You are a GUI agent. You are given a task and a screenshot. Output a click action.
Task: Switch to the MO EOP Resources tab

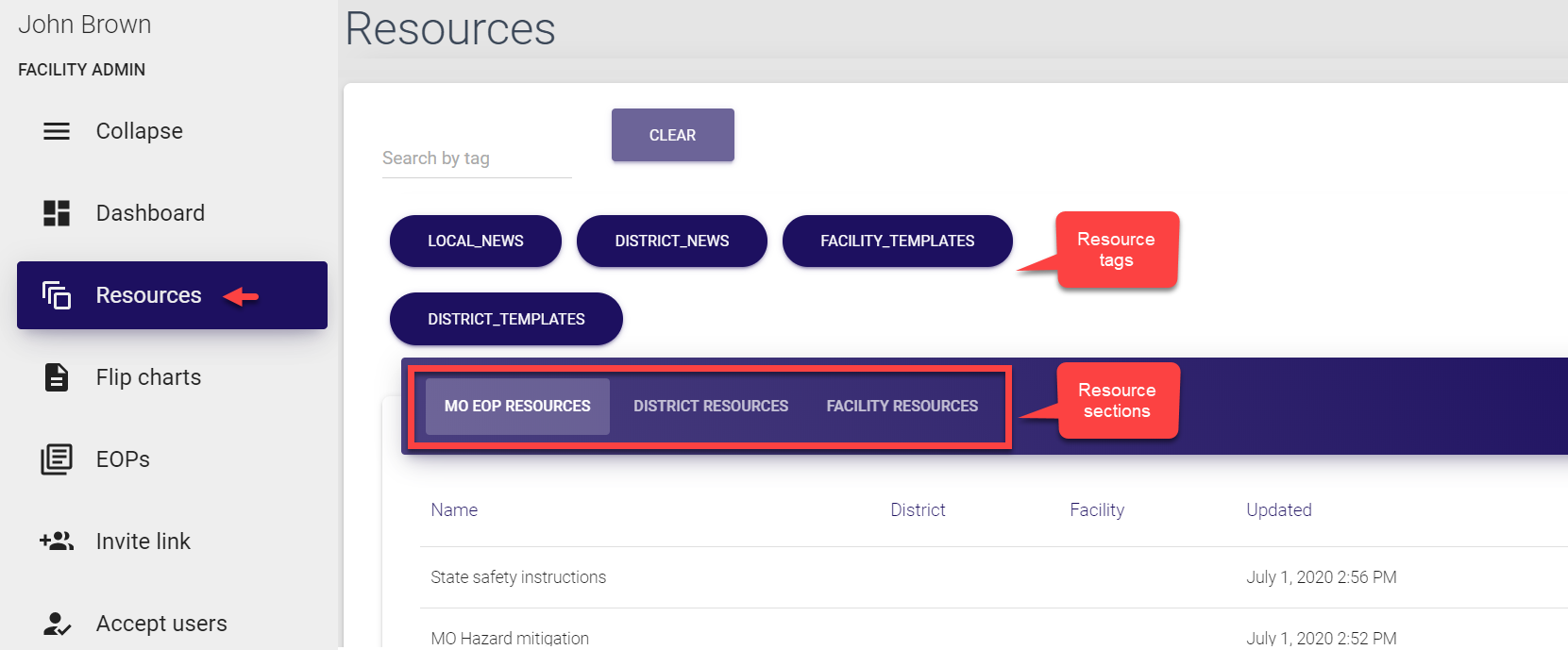pos(517,407)
